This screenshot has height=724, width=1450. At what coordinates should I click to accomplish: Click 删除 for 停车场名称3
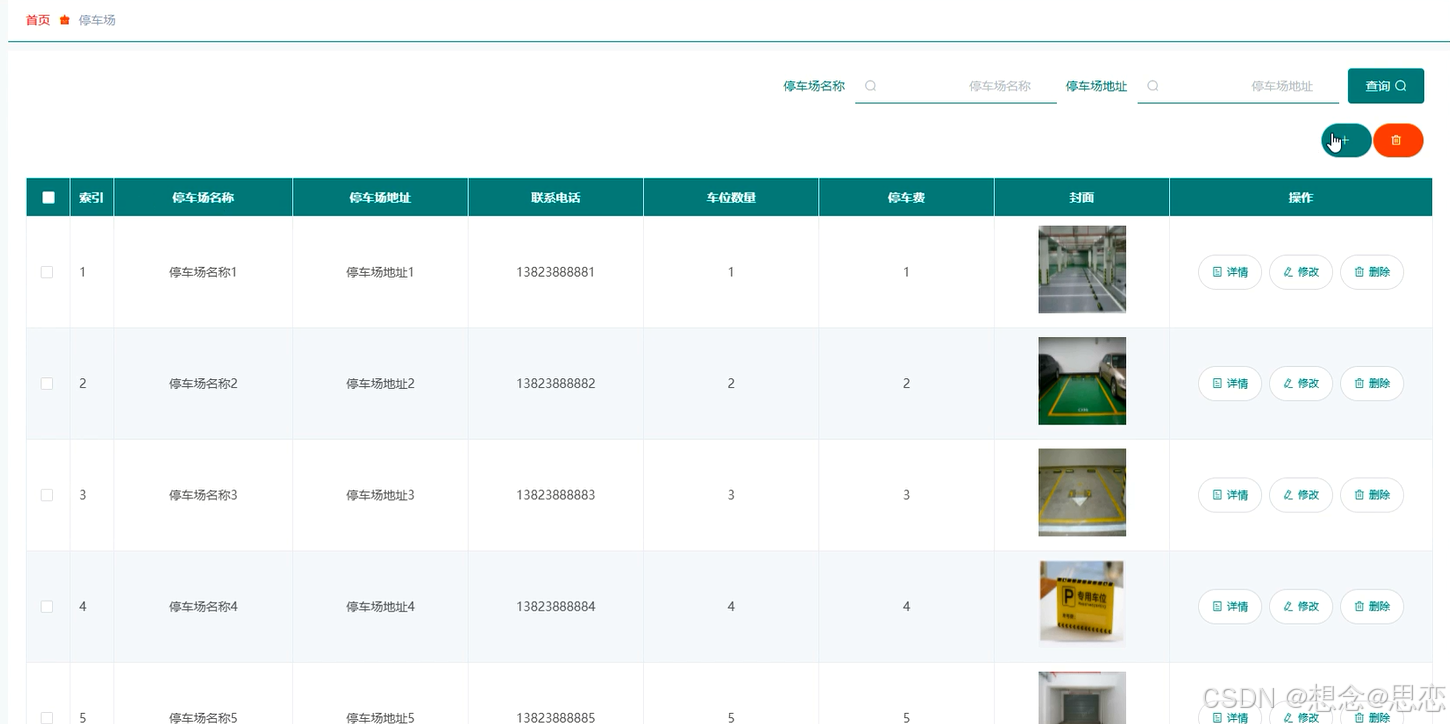(1372, 495)
